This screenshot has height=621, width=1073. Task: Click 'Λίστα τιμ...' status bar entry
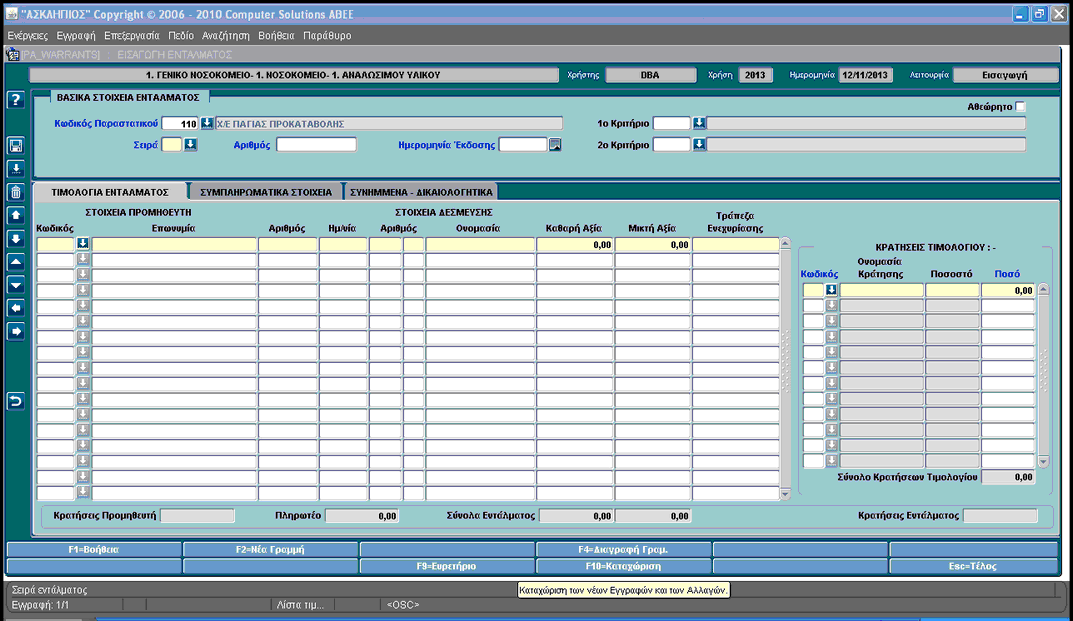click(300, 605)
